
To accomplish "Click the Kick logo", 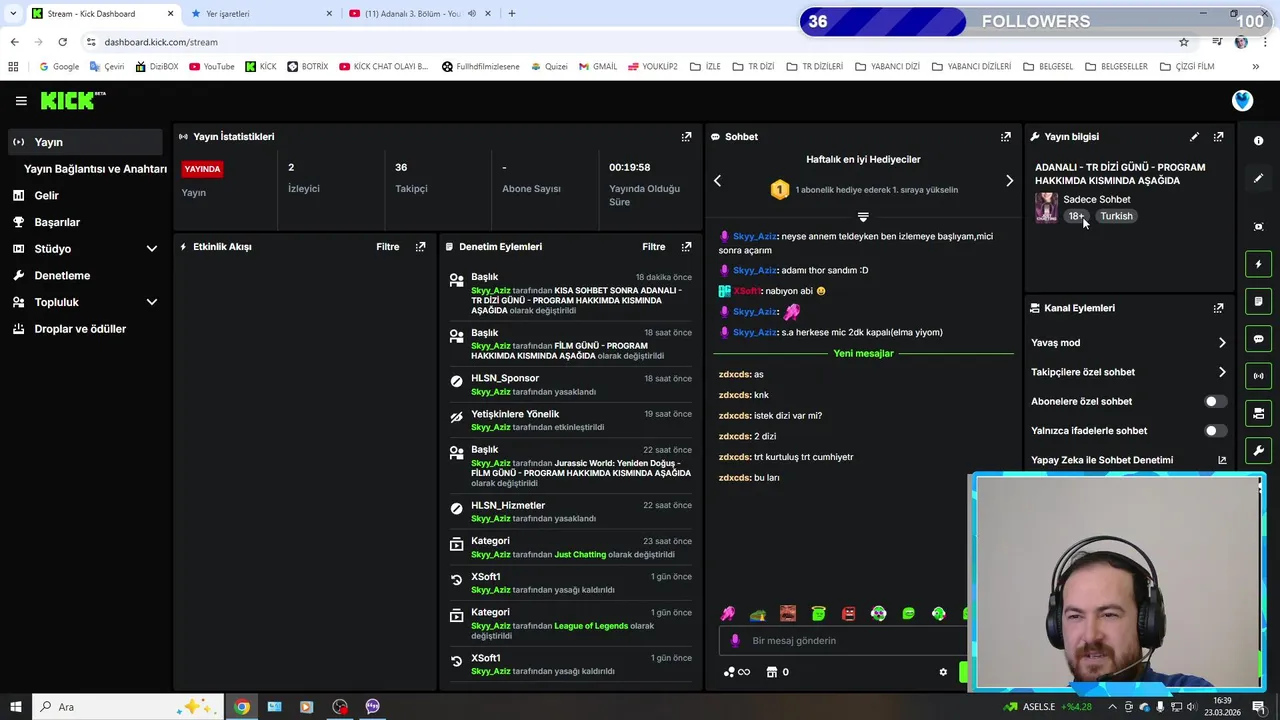I will tap(73, 100).
